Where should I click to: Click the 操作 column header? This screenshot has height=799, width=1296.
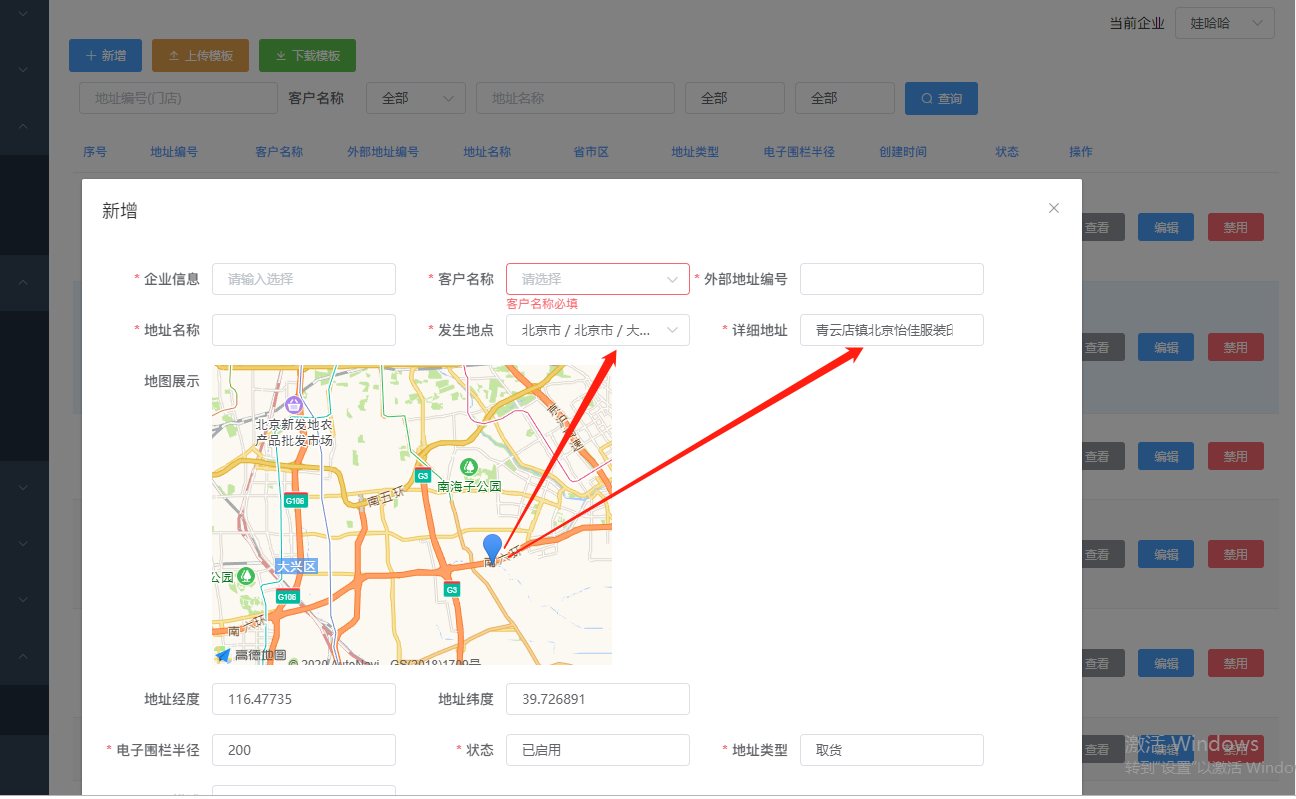[1081, 152]
